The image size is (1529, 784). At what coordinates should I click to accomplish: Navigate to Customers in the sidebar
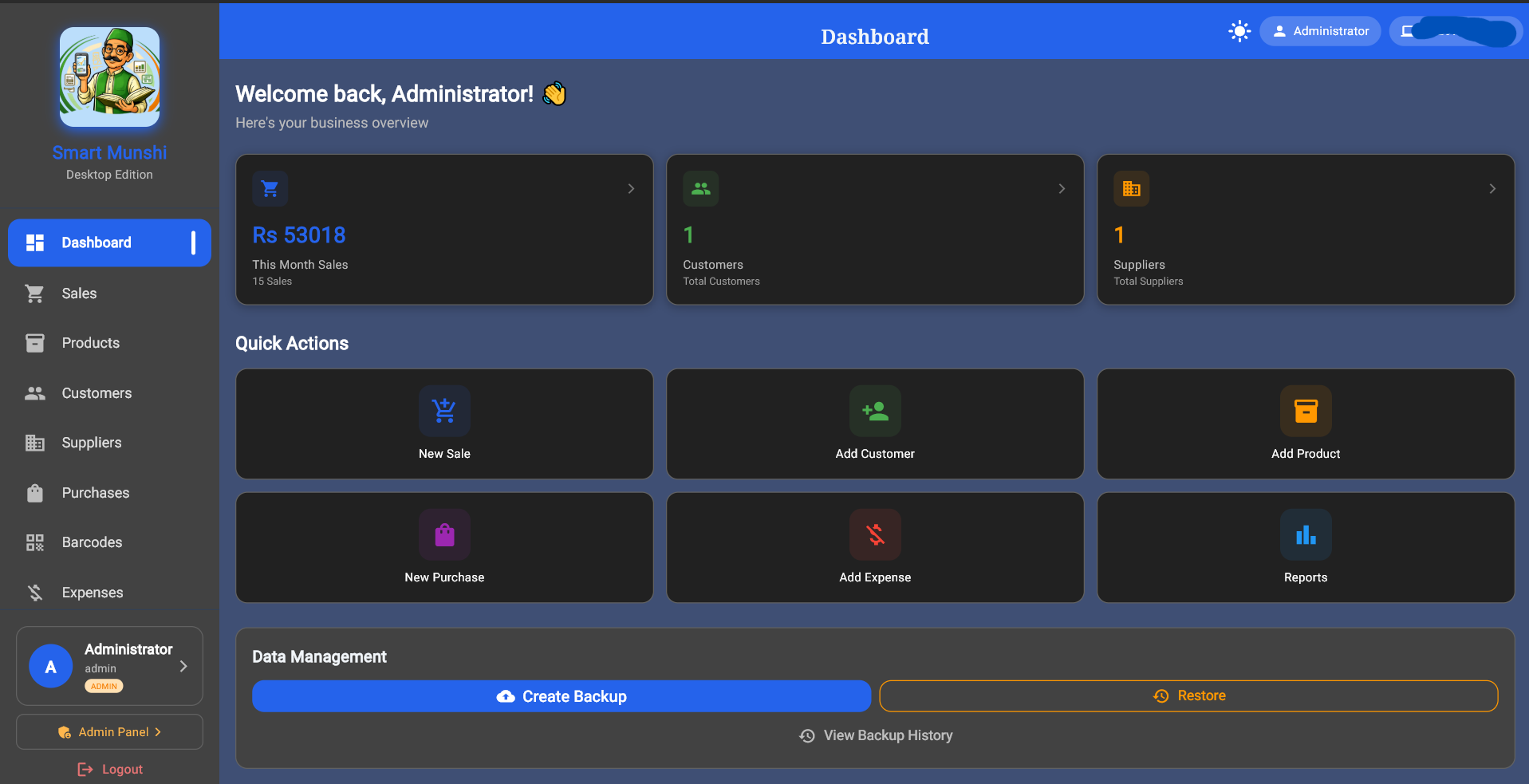(x=109, y=393)
